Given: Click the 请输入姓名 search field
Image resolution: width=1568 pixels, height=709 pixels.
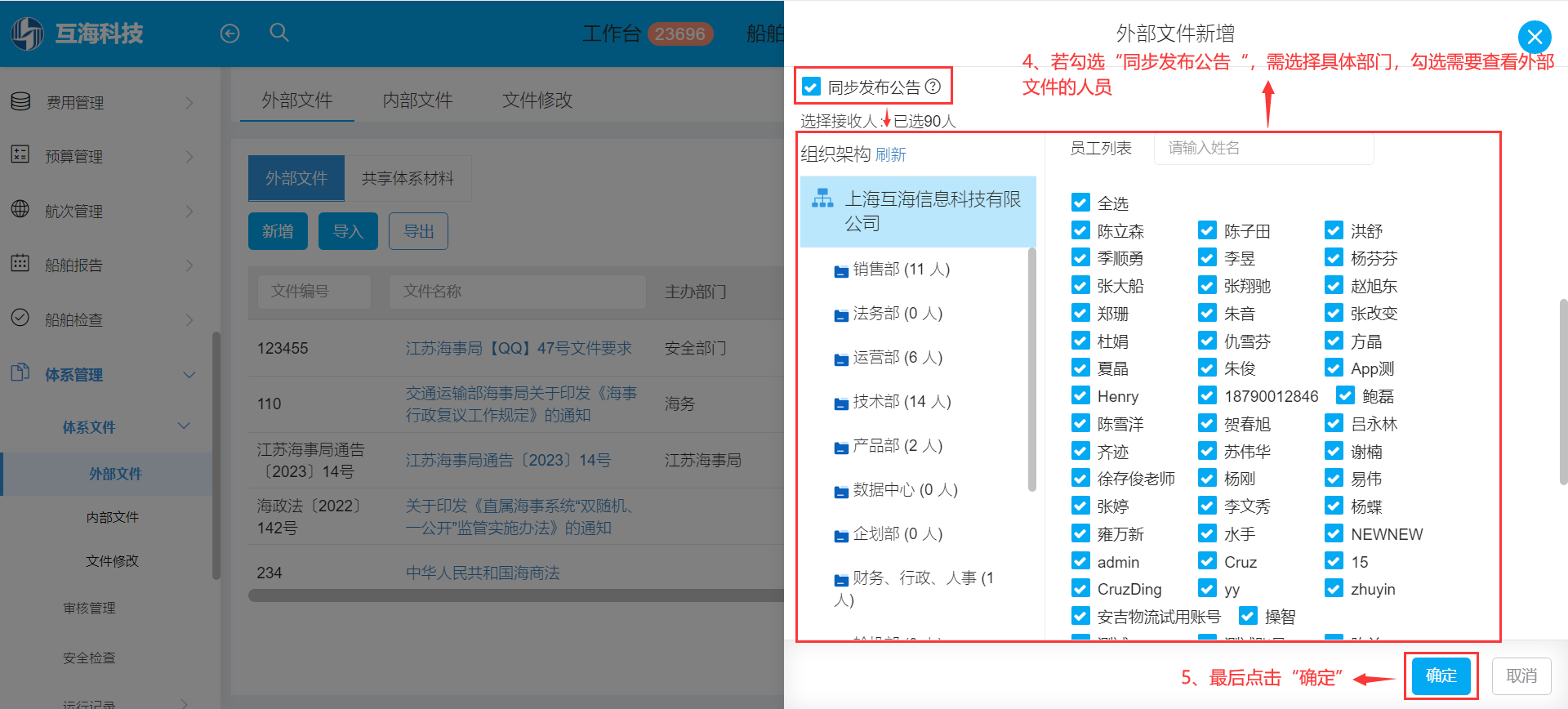Looking at the screenshot, I should click(1263, 148).
